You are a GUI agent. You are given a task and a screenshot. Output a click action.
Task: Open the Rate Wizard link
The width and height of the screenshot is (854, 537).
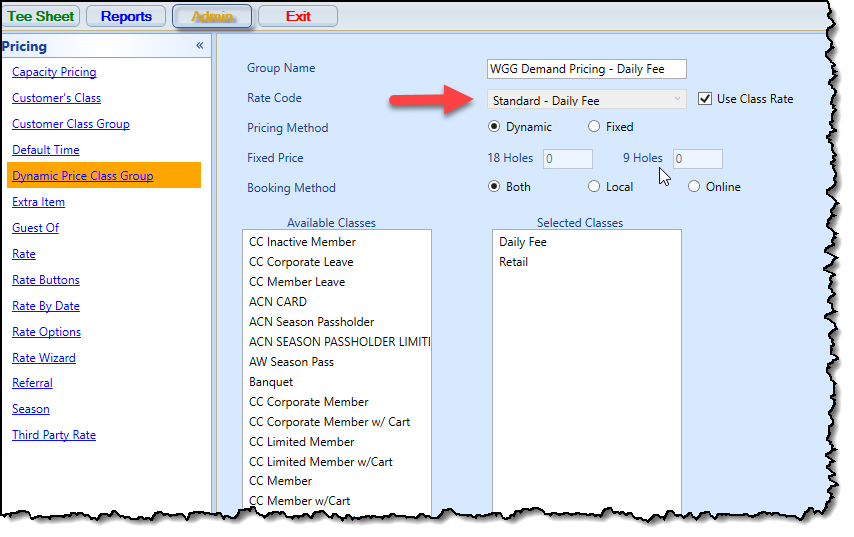(44, 358)
